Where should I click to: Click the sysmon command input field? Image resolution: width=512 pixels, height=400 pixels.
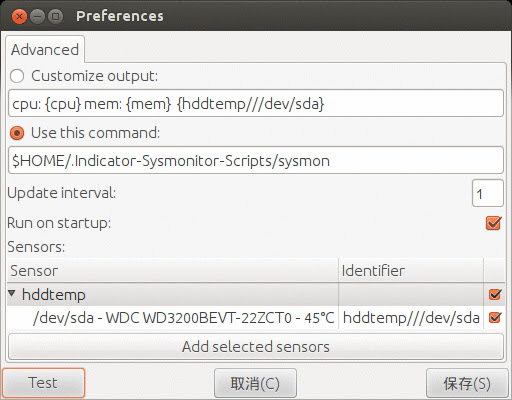pyautogui.click(x=256, y=160)
